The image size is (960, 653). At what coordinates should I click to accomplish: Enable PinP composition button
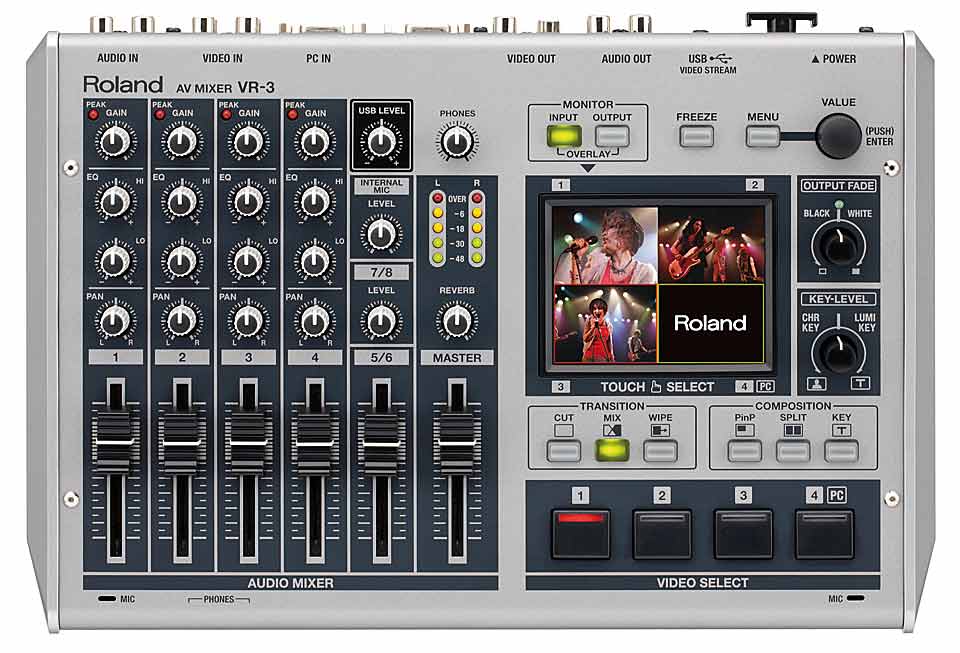[744, 451]
